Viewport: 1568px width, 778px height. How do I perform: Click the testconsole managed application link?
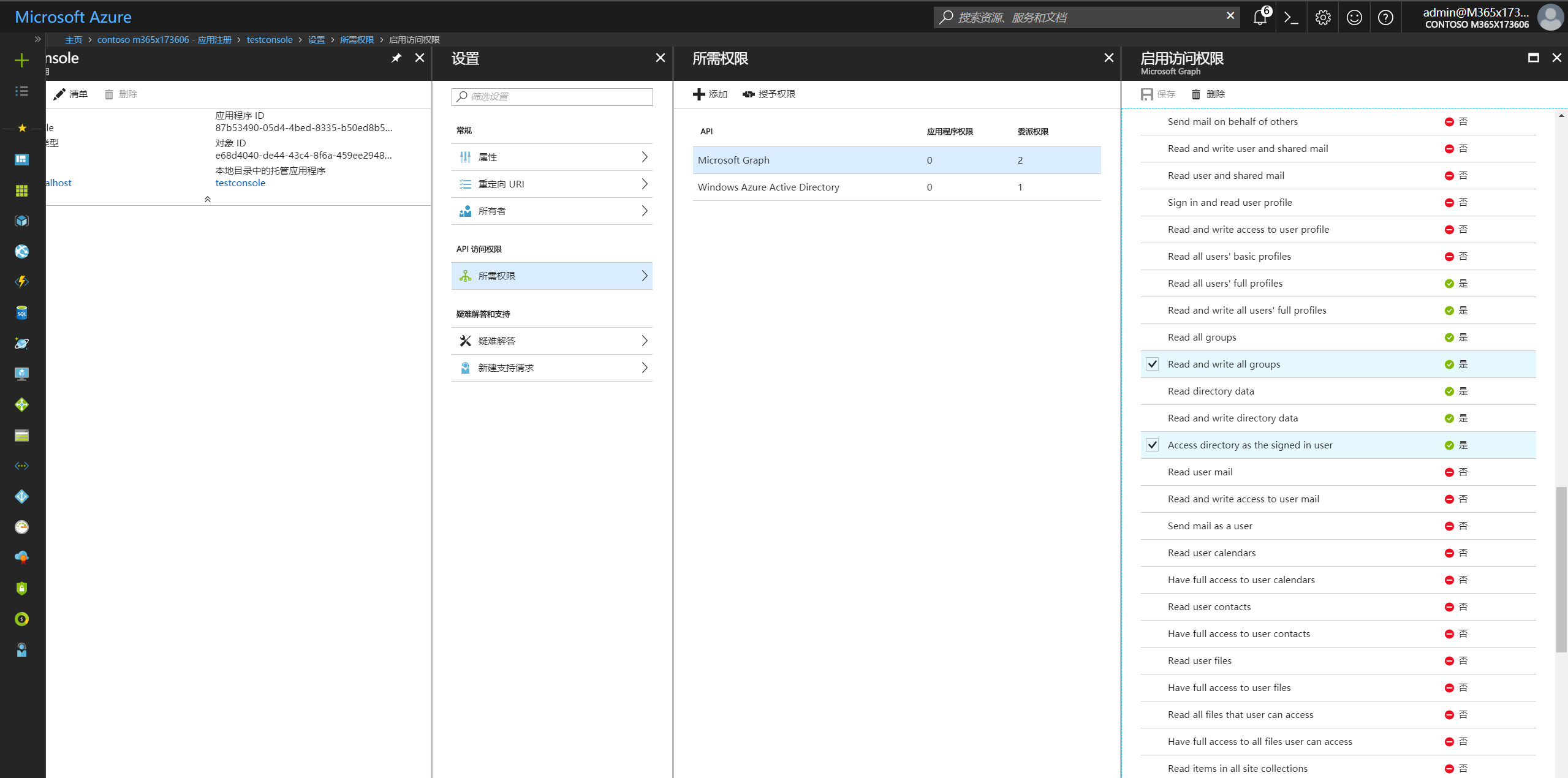point(240,183)
